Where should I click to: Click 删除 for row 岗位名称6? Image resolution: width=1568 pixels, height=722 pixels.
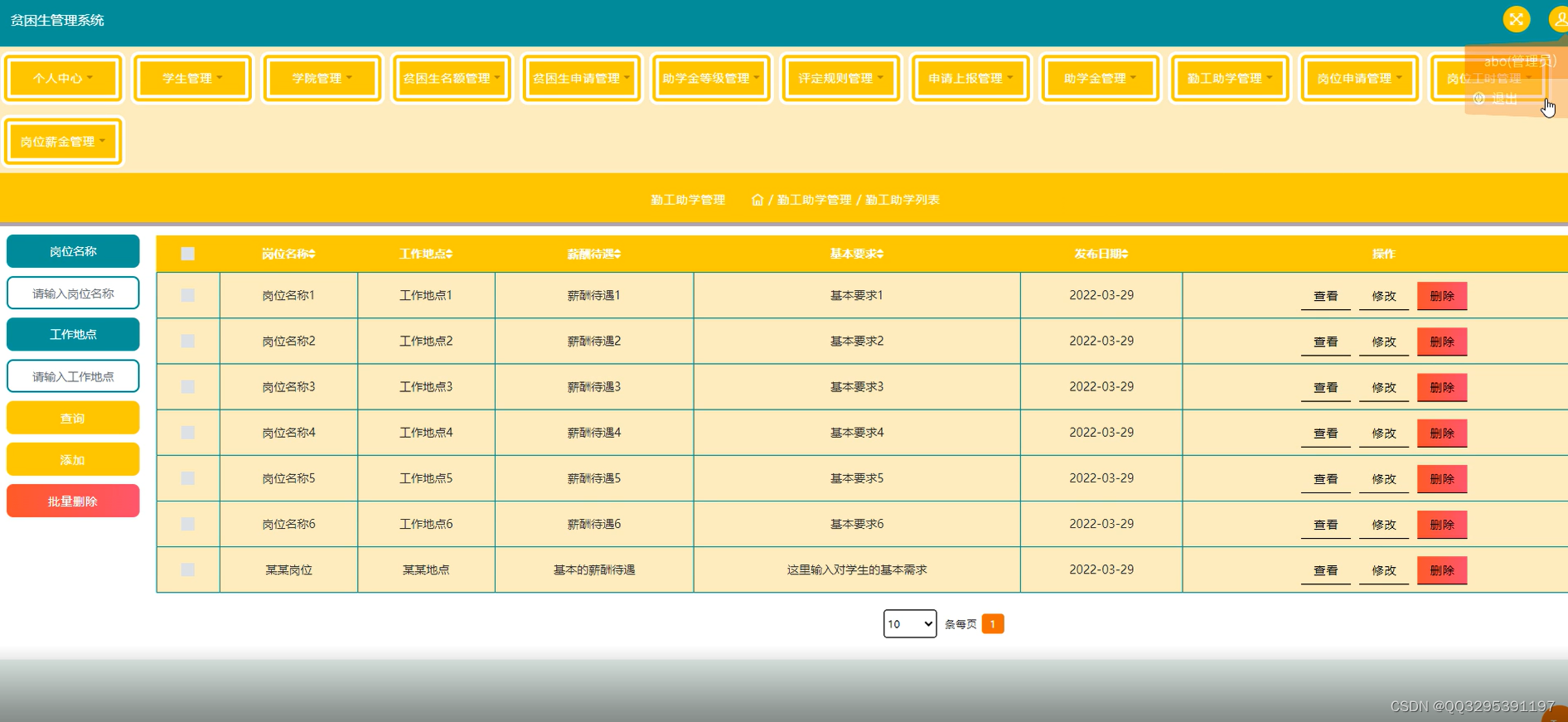(x=1442, y=525)
